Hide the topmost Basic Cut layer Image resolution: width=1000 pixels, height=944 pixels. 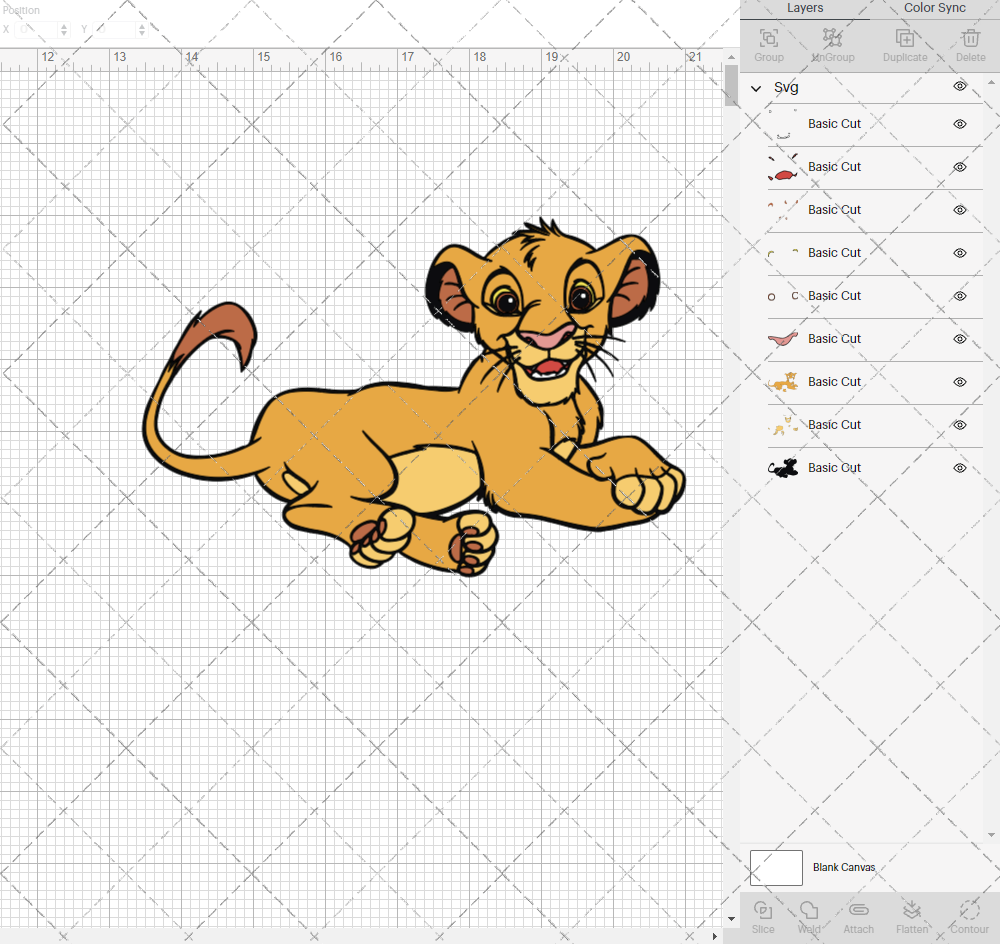tap(959, 124)
